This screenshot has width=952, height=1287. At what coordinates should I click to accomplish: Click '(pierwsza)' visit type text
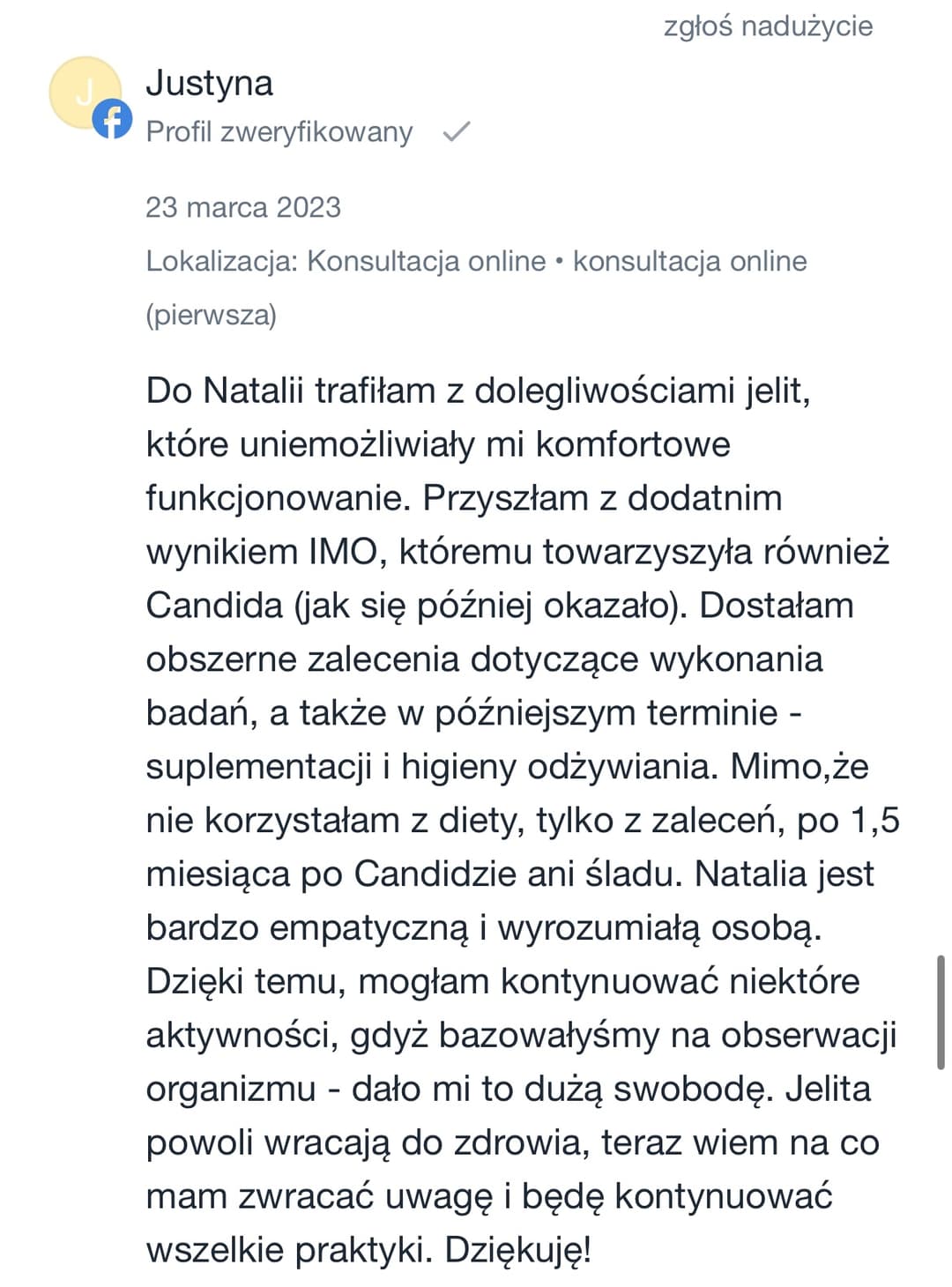pos(211,315)
